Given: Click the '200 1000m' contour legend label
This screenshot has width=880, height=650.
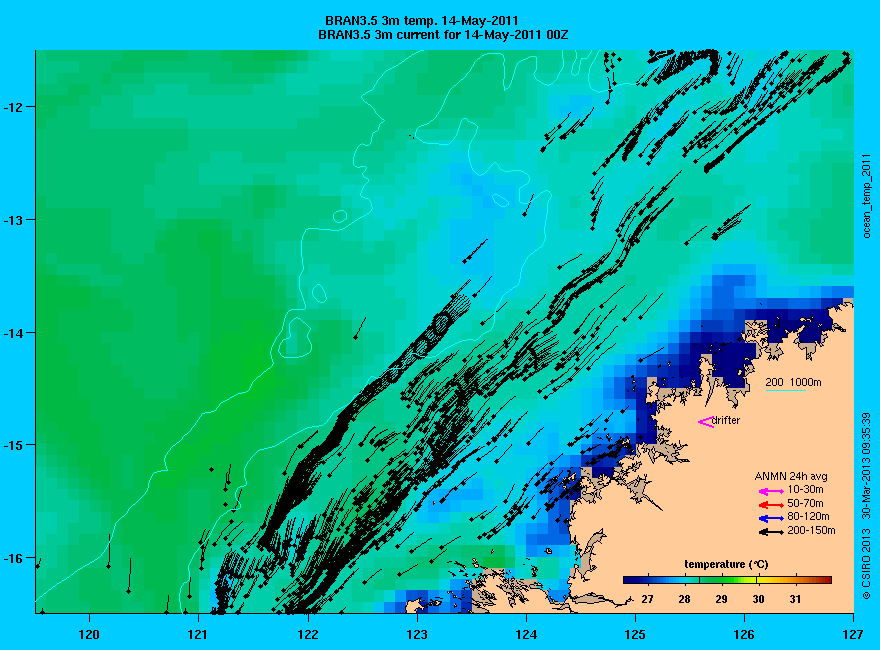Looking at the screenshot, I should [x=793, y=382].
